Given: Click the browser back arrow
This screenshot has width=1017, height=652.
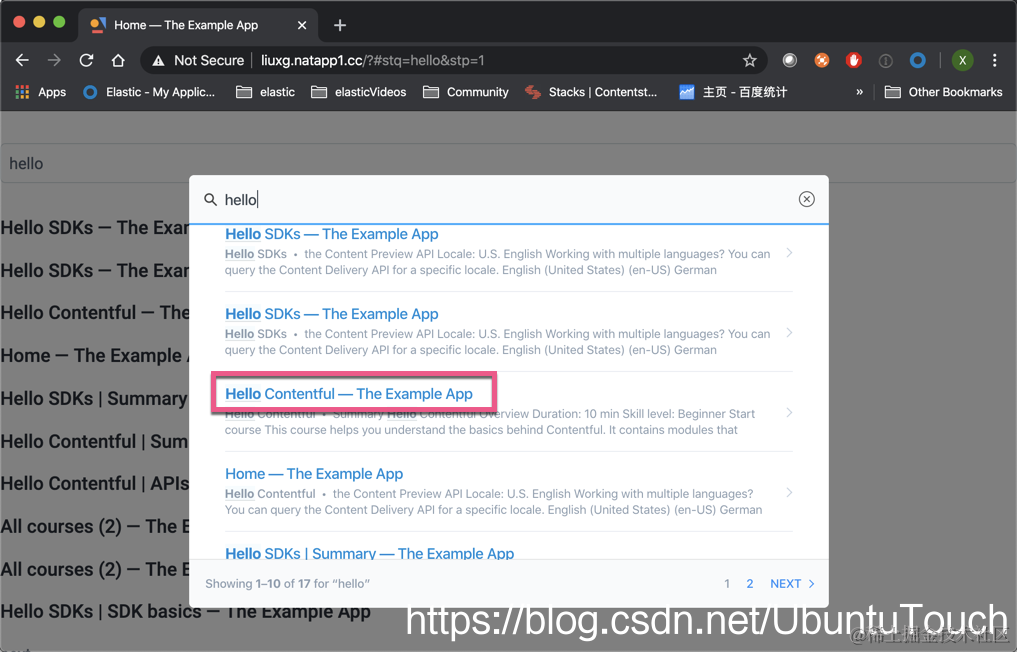Looking at the screenshot, I should click(22, 60).
